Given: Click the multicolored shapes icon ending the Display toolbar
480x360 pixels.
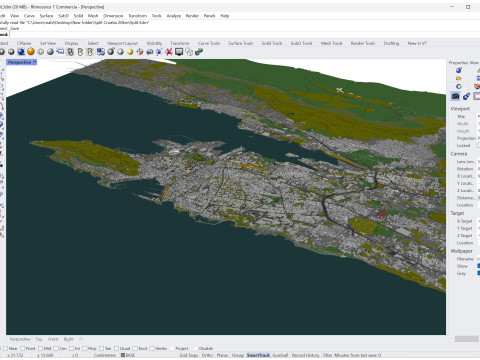Looking at the screenshot, I should point(199,52).
